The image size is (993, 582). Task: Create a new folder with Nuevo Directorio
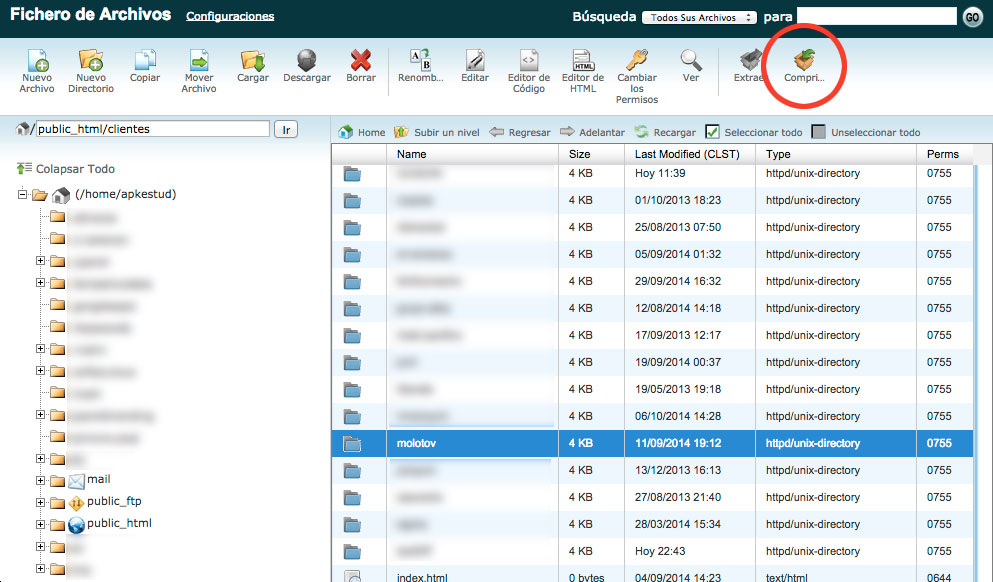coord(91,60)
